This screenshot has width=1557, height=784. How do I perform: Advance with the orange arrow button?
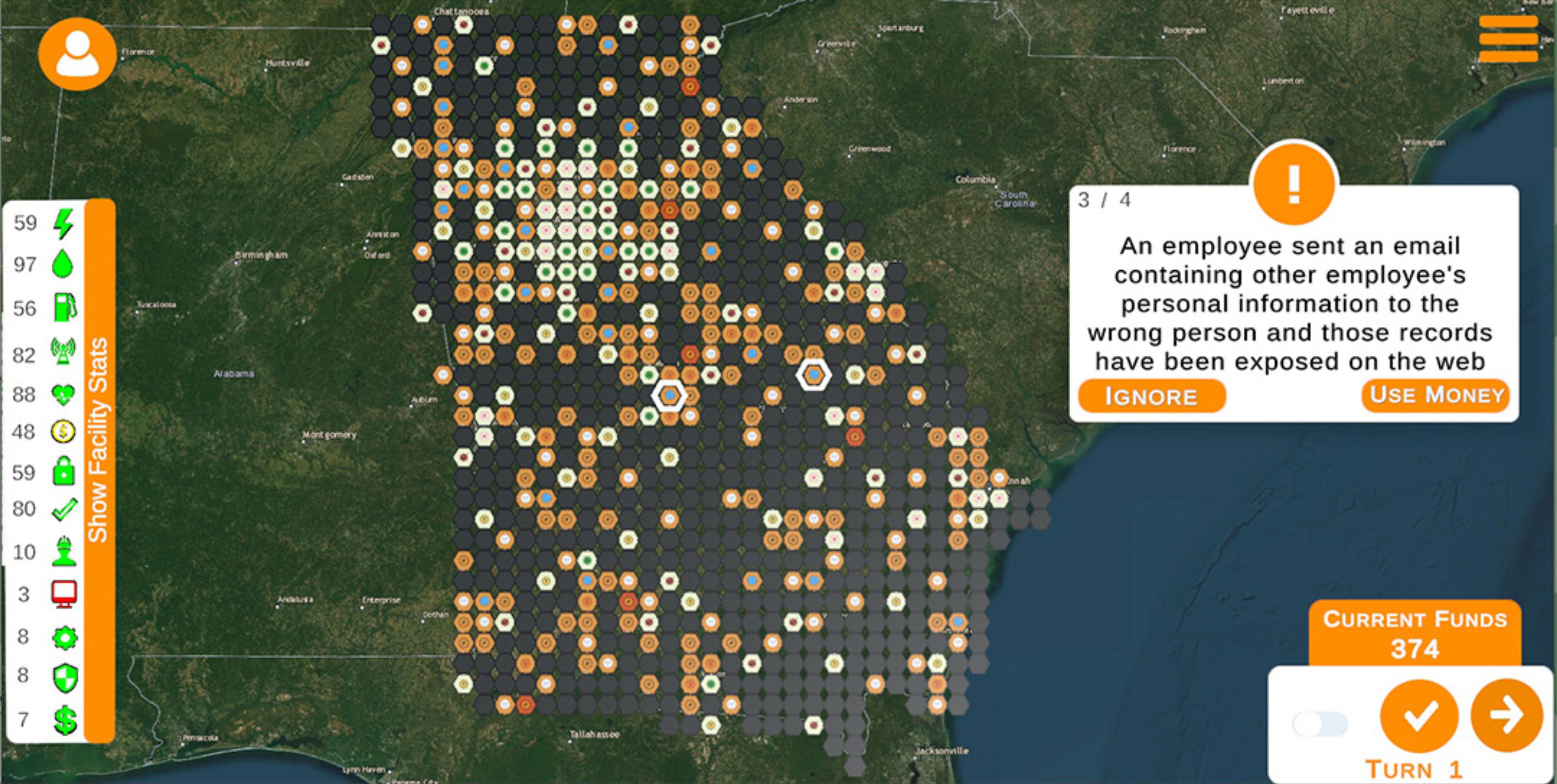click(1506, 715)
